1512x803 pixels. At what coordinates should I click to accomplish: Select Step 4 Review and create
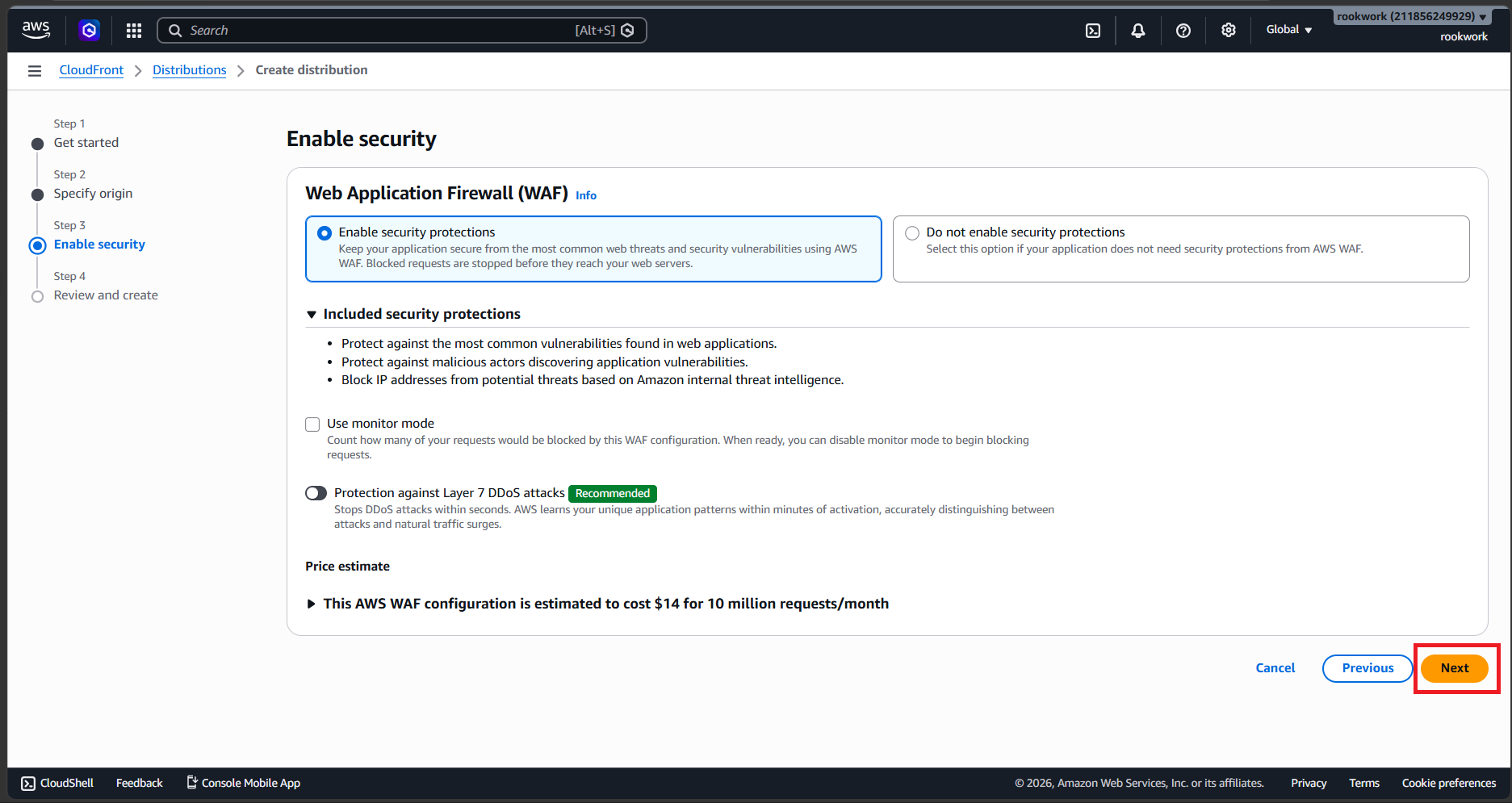point(106,295)
